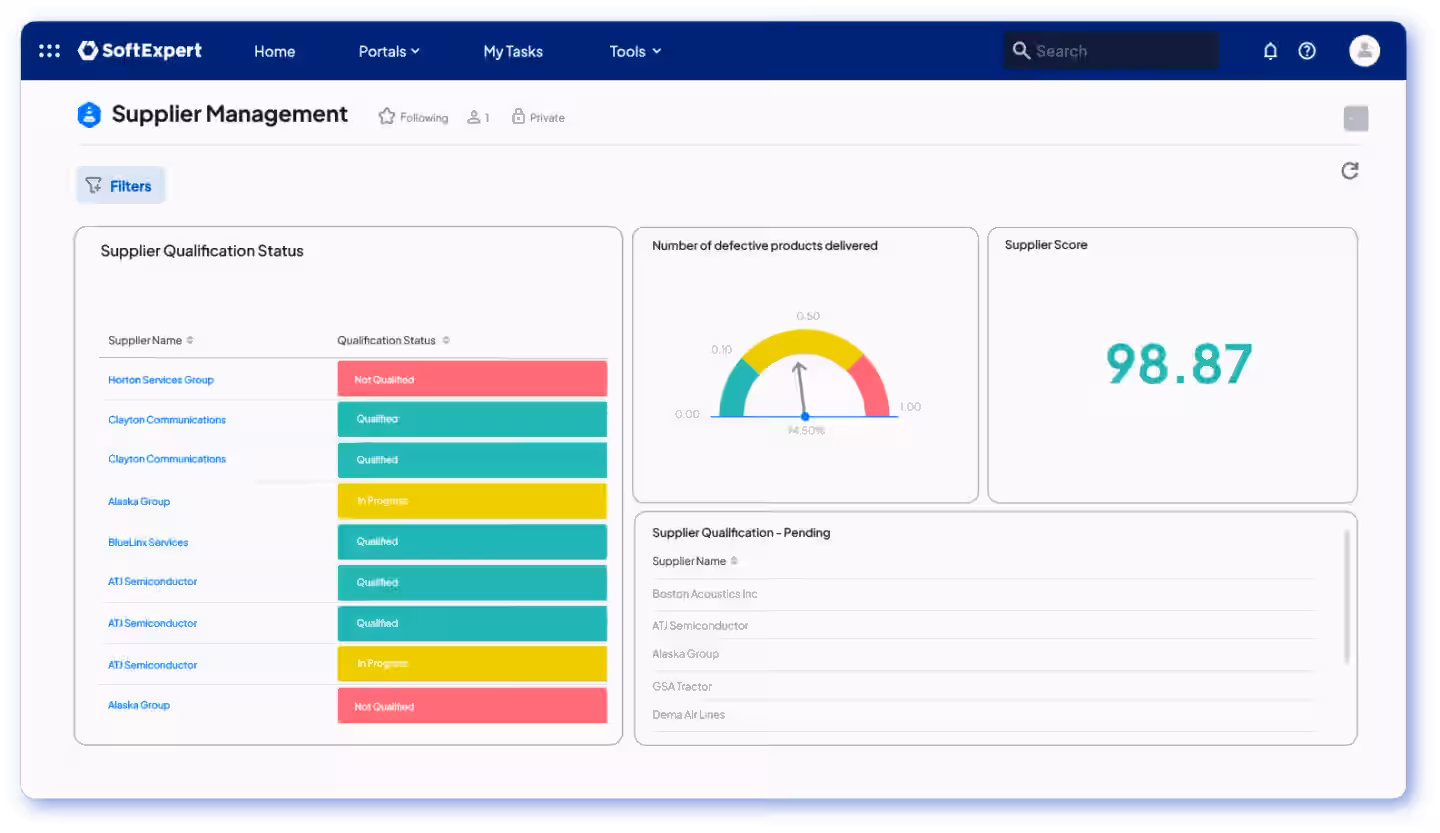Open the help question mark icon
The image size is (1440, 833).
(1307, 50)
